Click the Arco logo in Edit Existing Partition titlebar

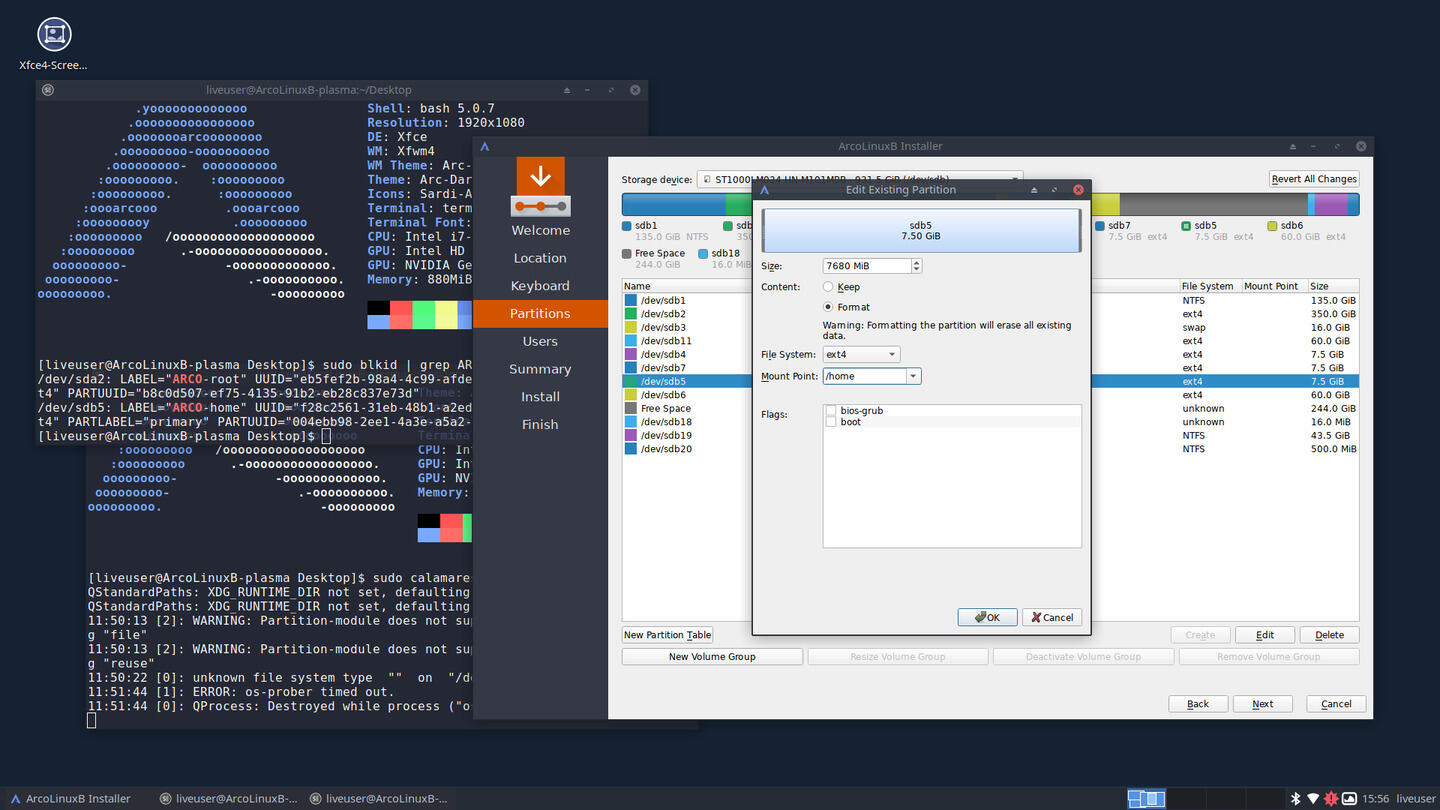point(765,189)
